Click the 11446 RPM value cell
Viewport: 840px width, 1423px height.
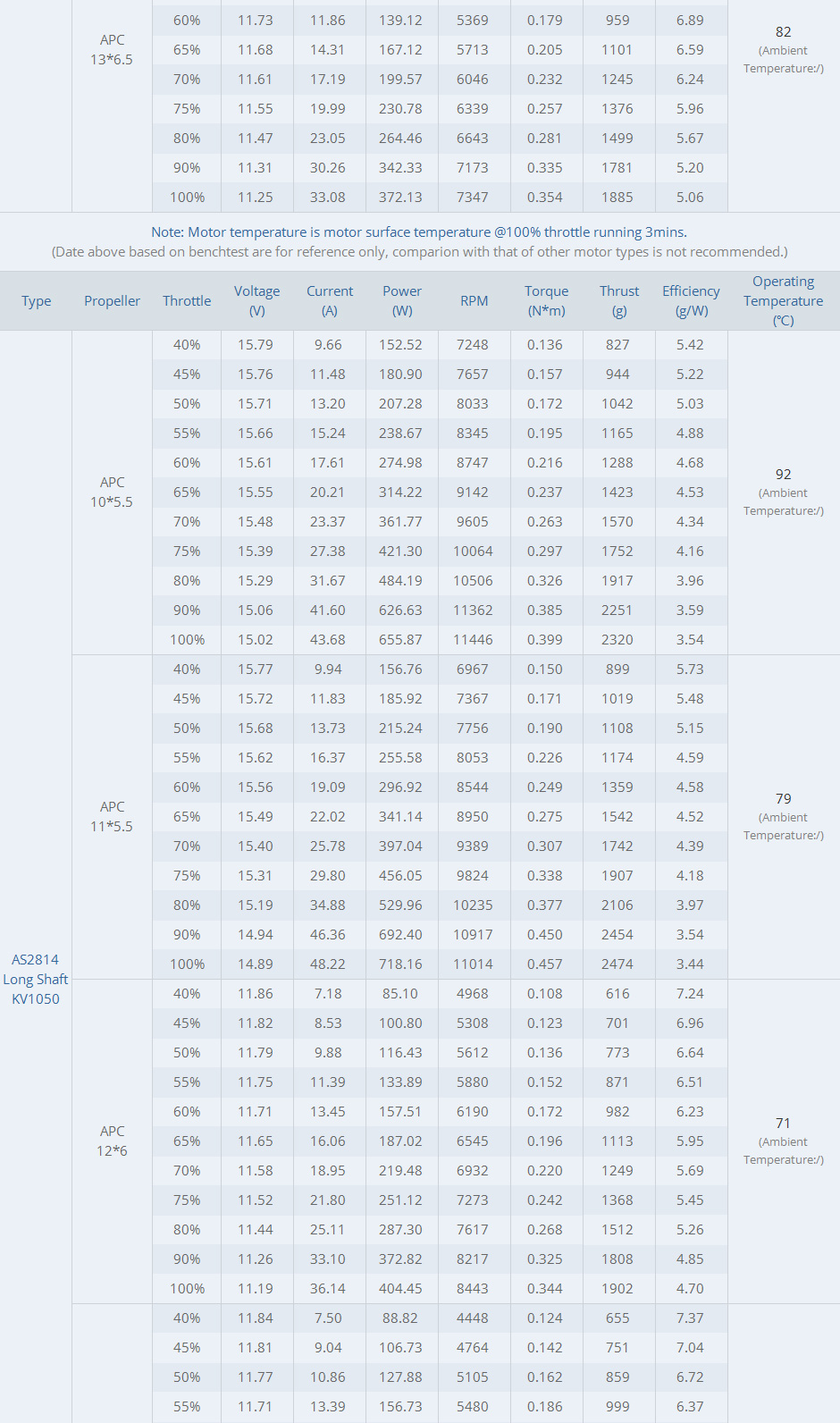coord(473,640)
